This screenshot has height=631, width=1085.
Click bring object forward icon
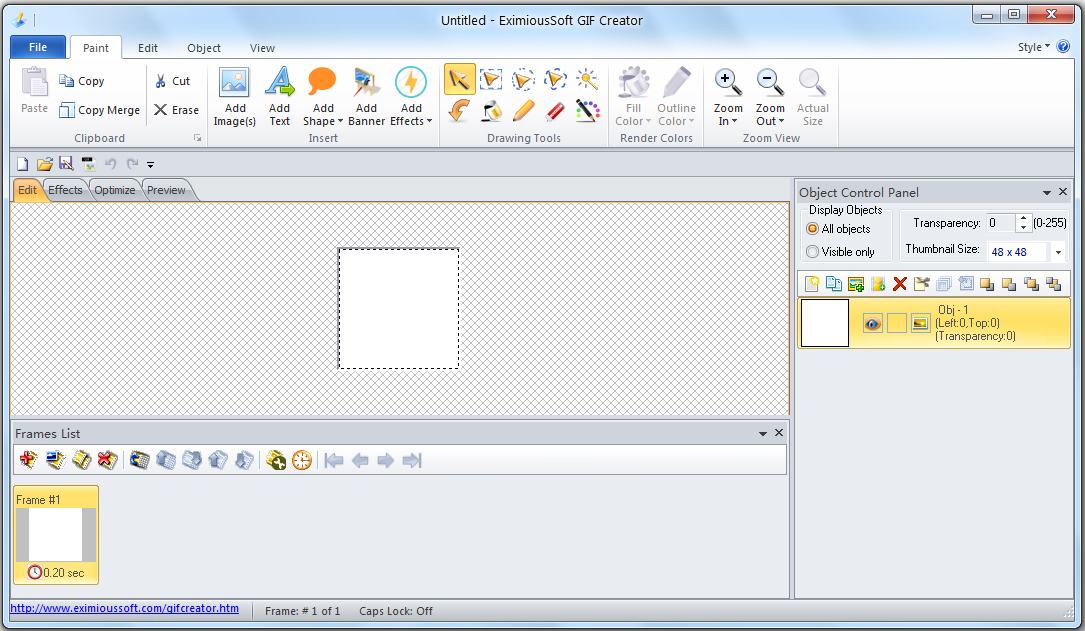pos(987,284)
